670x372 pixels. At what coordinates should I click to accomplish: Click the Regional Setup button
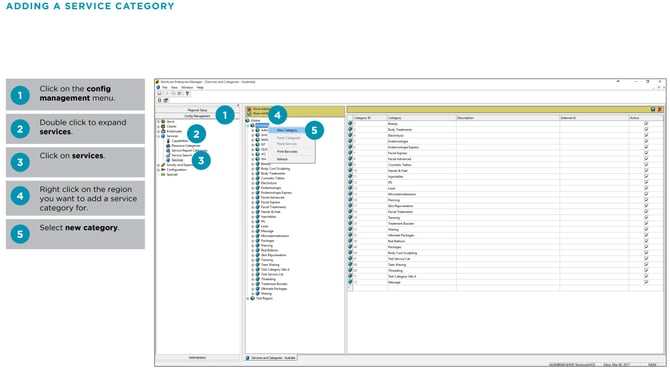coord(197,110)
